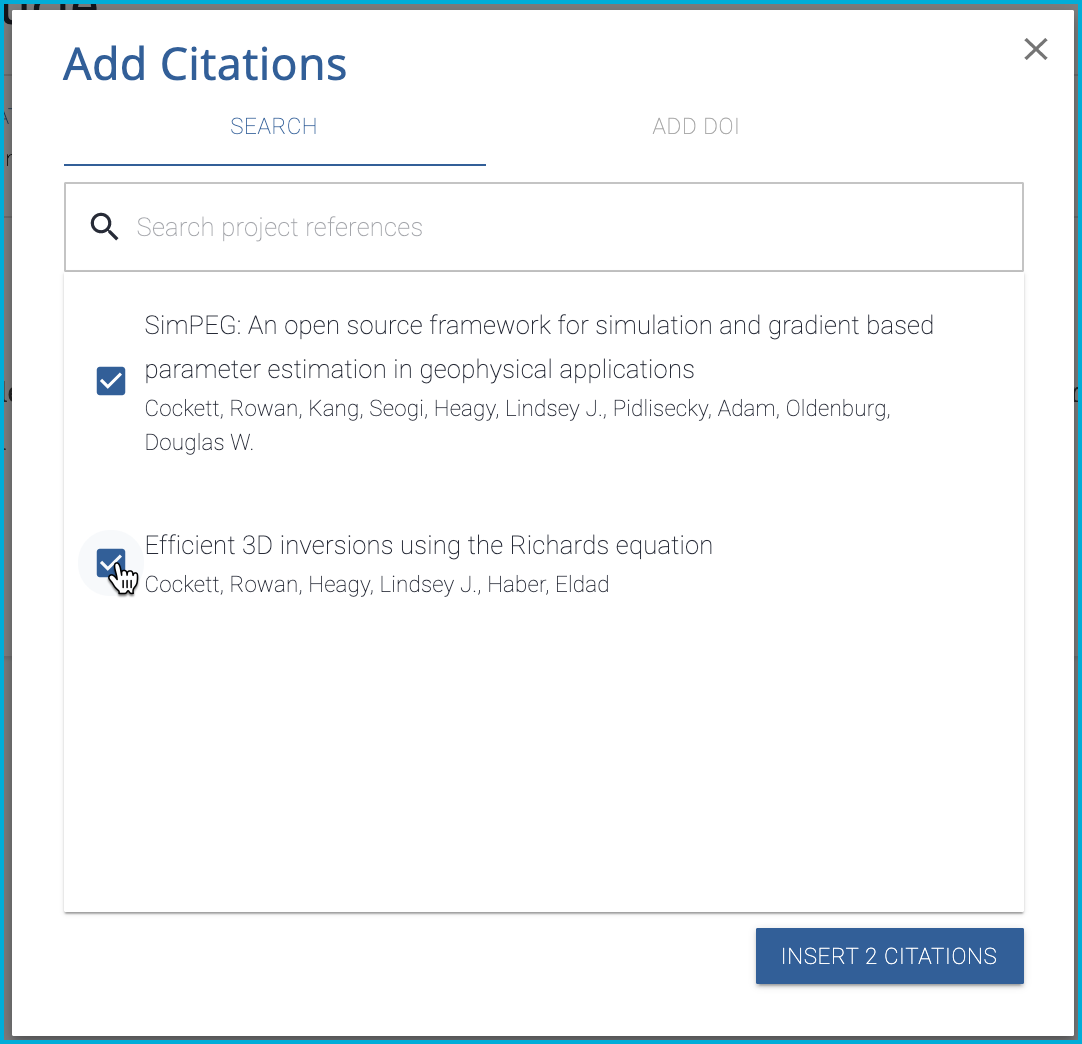The image size is (1082, 1044).
Task: Click the blue underline beneath the SEARCH tab
Action: point(274,164)
